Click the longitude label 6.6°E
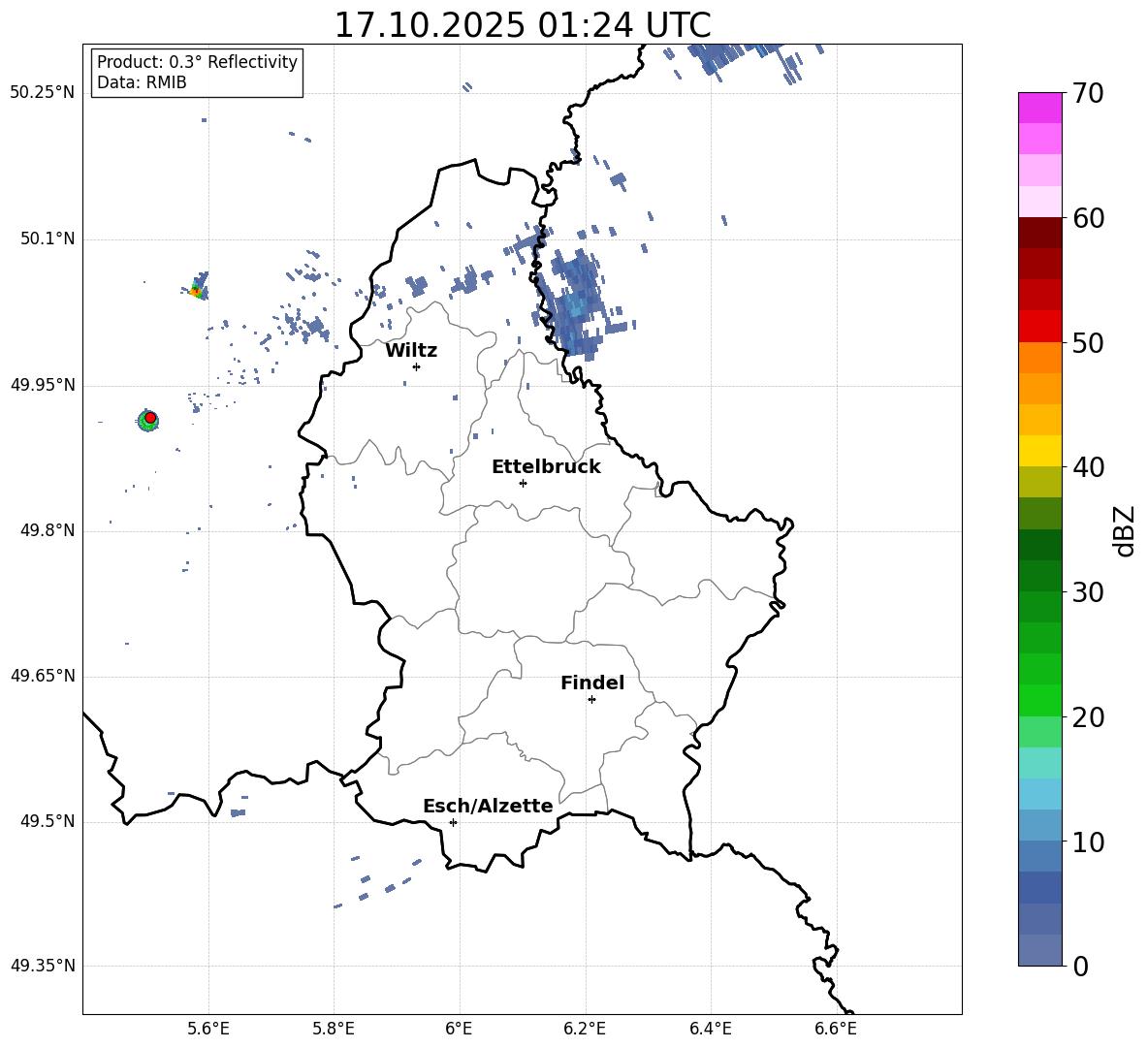Screen dimensions: 1148x1048 (836, 1029)
